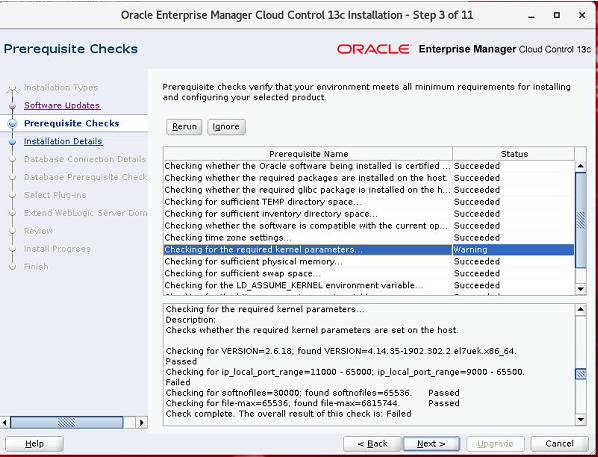
Task: Select the required kernel parameters row
Action: [369, 250]
